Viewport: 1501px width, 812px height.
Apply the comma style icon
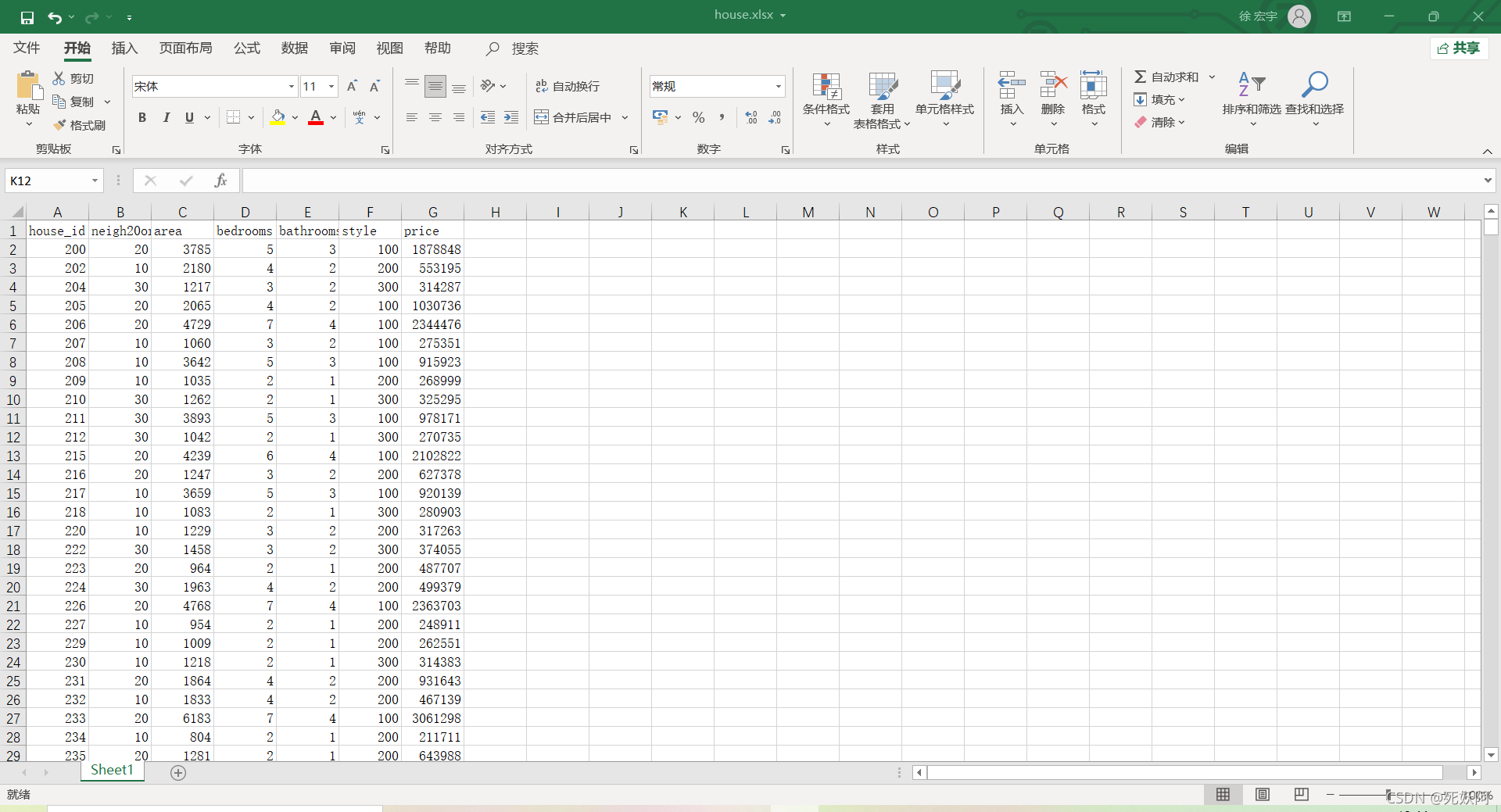point(722,117)
